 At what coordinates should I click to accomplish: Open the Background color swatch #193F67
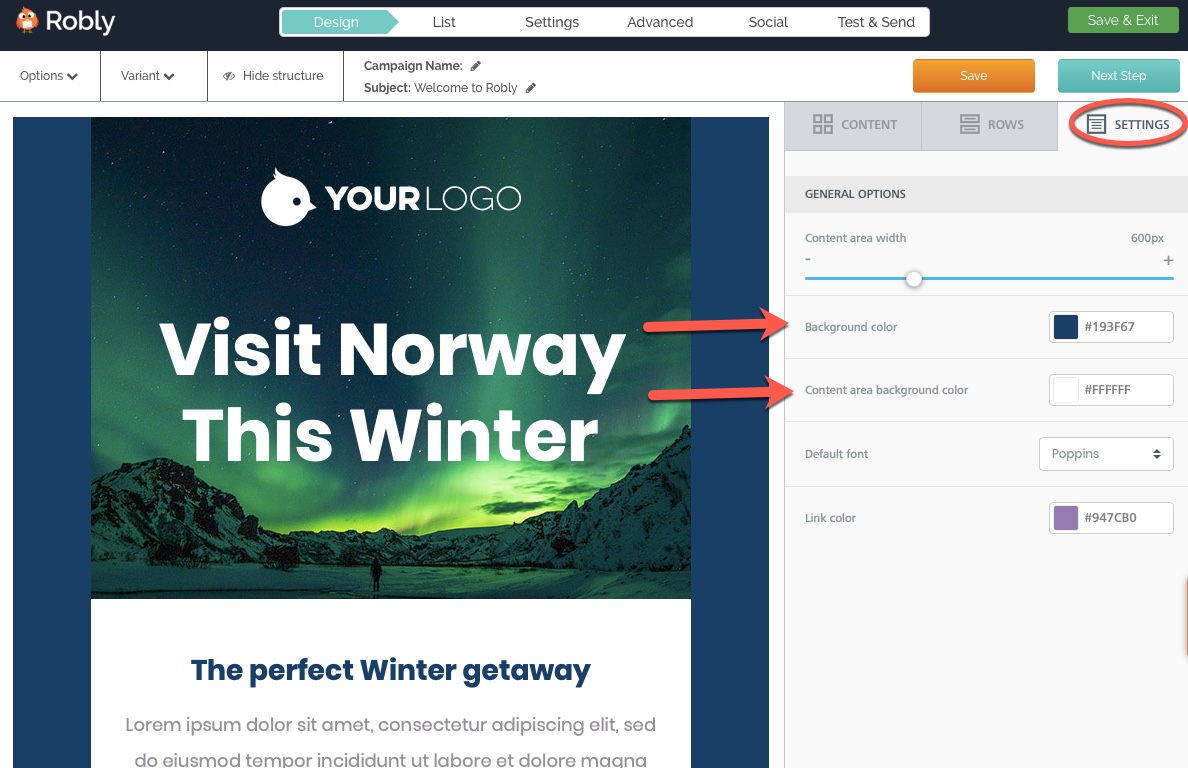(x=1066, y=327)
